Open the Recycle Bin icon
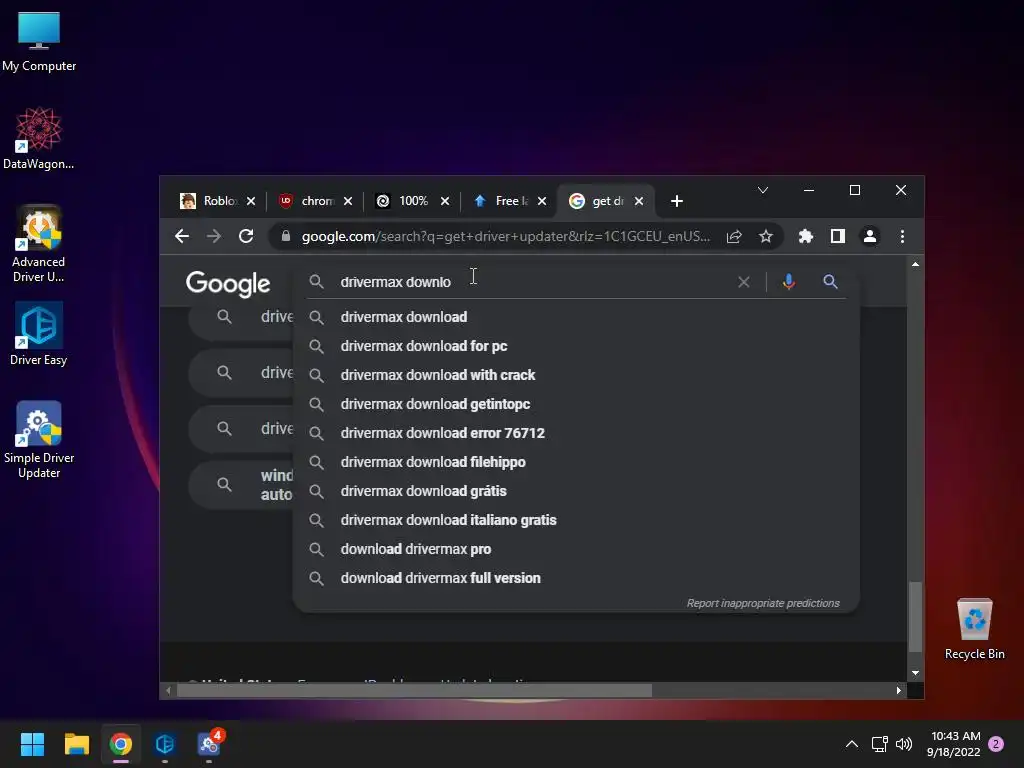Image resolution: width=1024 pixels, height=768 pixels. tap(974, 629)
